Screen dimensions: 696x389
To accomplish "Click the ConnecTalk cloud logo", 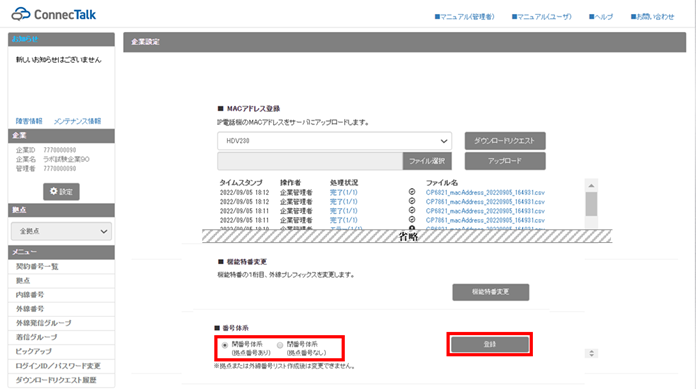I will click(x=54, y=14).
